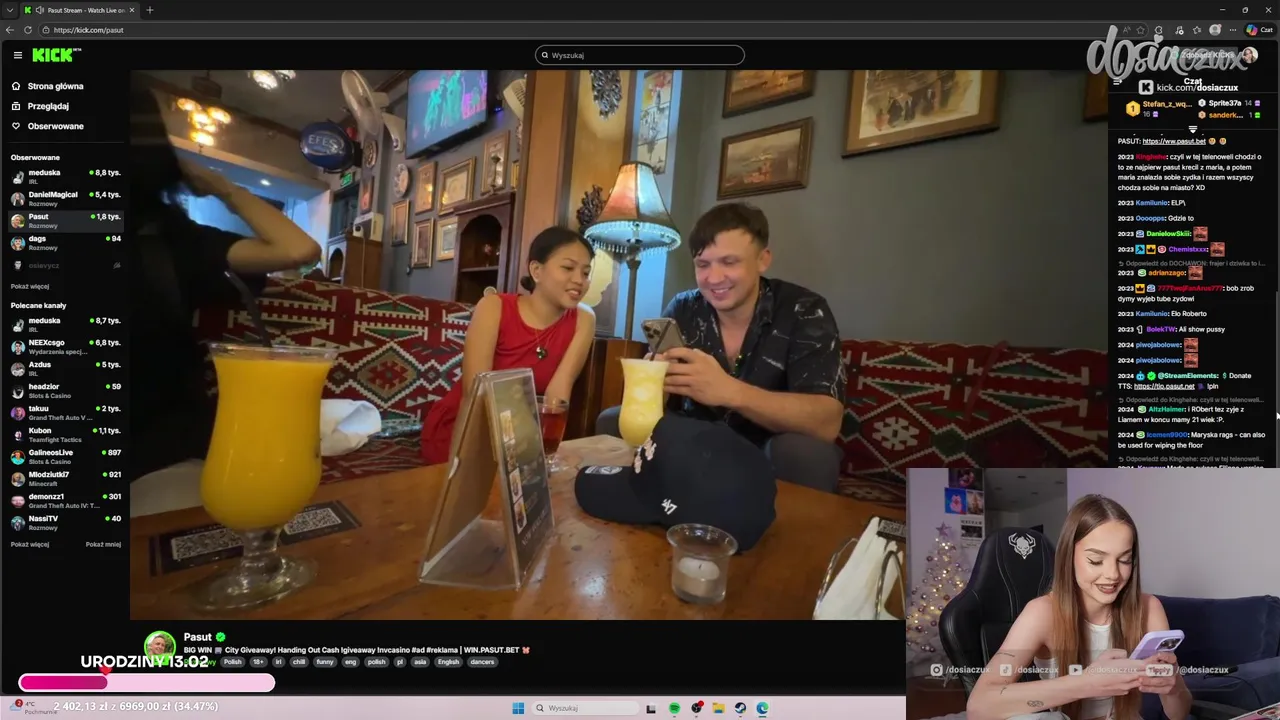Open Przeglądaj in the sidebar

coord(40,106)
